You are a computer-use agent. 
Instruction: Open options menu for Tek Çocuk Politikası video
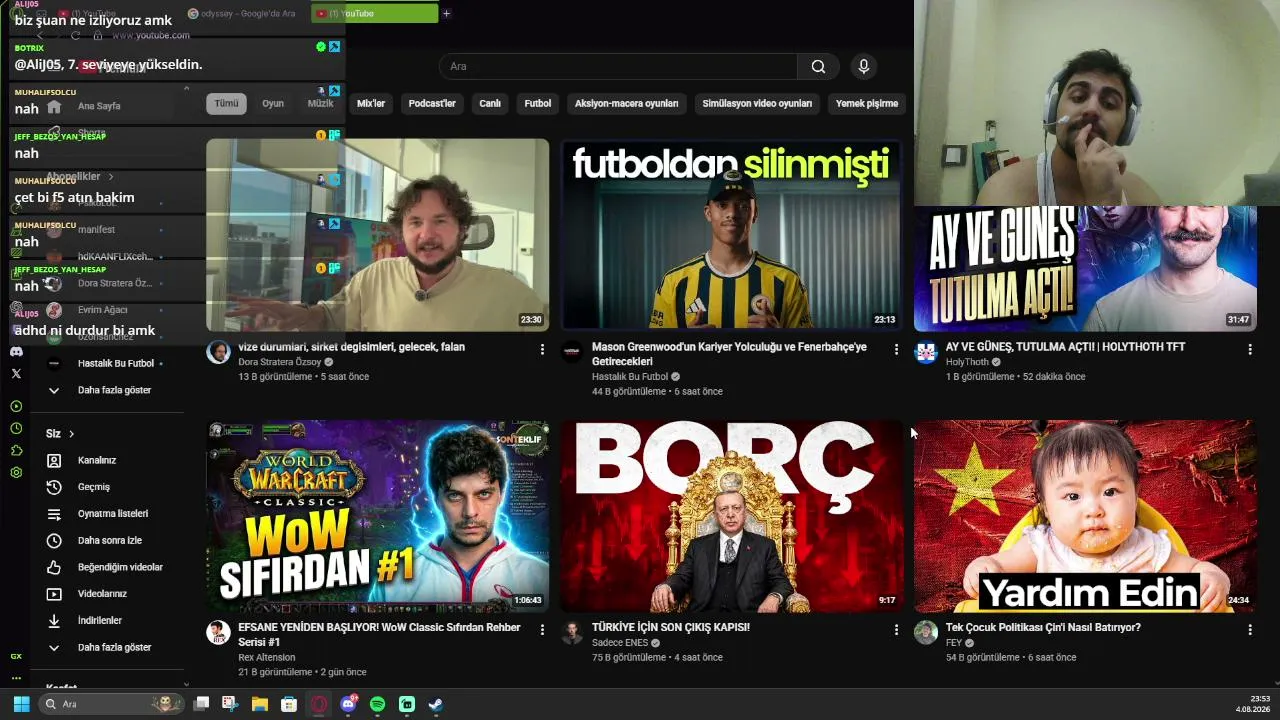point(1250,630)
